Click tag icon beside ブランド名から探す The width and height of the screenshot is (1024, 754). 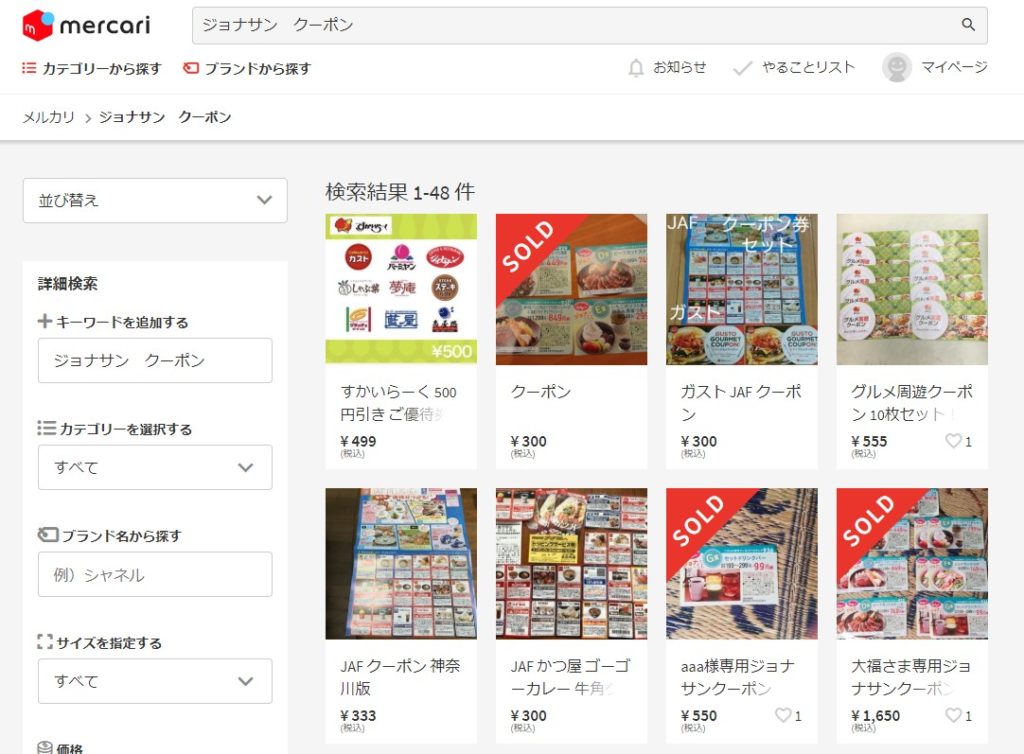(48, 535)
